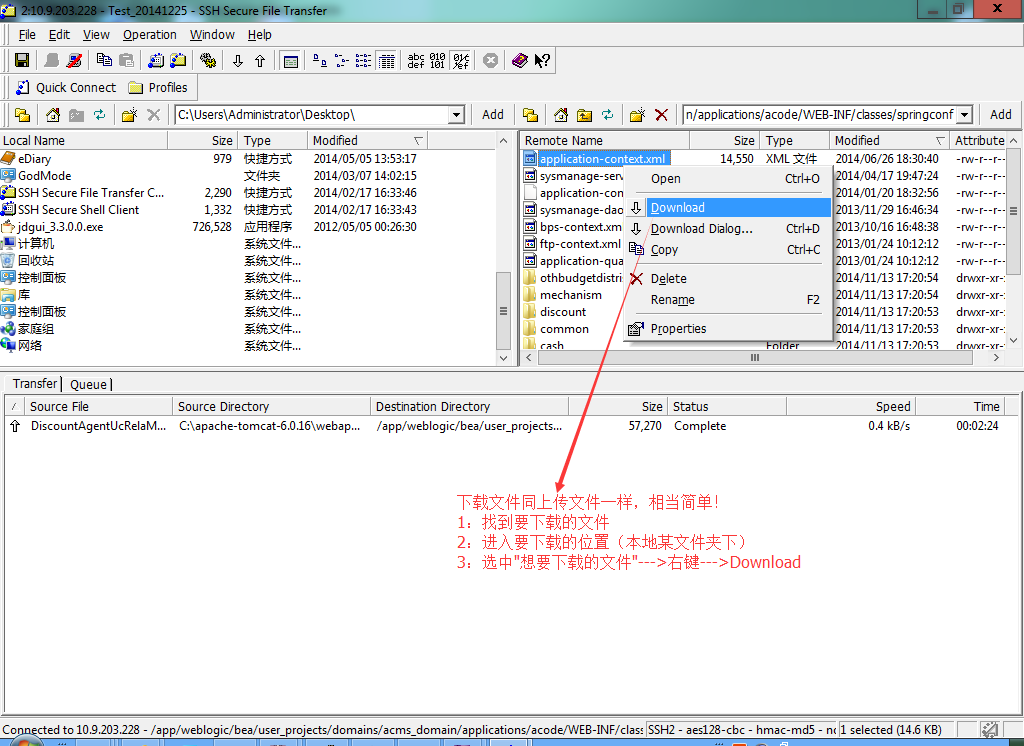This screenshot has width=1024, height=746.
Task: Choose Properties in the context menu
Action: pos(728,329)
